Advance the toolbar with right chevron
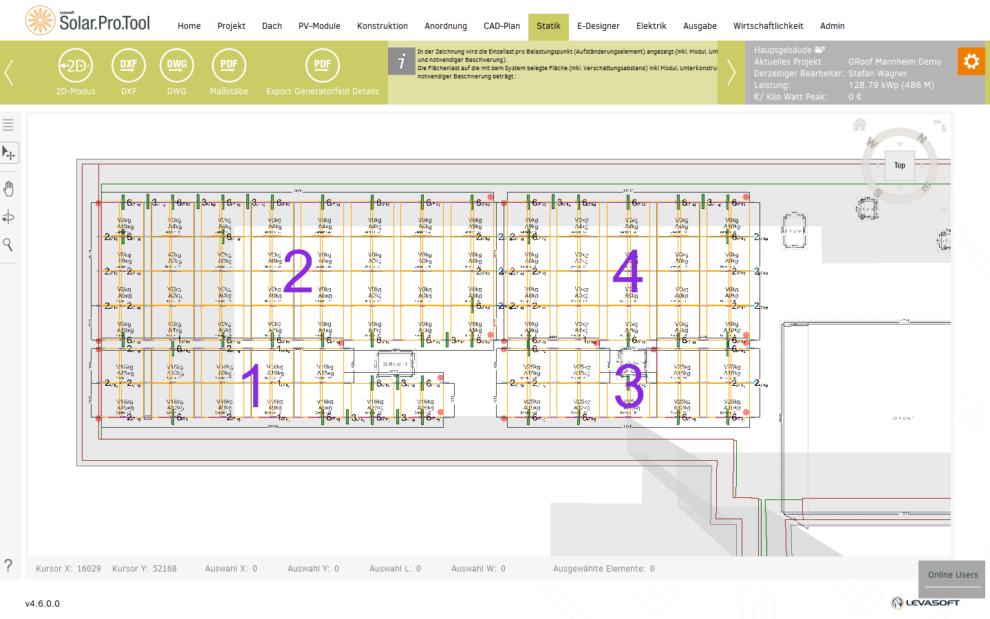The image size is (990, 619). coord(731,72)
